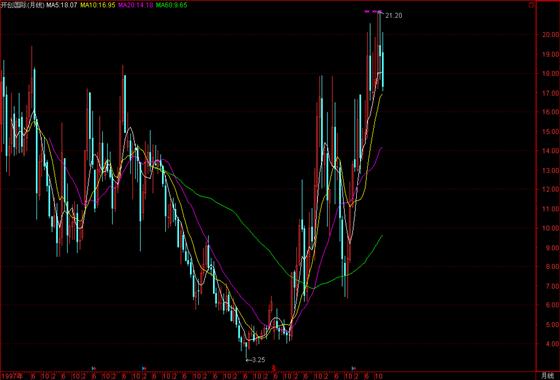
Task: Click the 3.25 low price label
Action: click(258, 360)
